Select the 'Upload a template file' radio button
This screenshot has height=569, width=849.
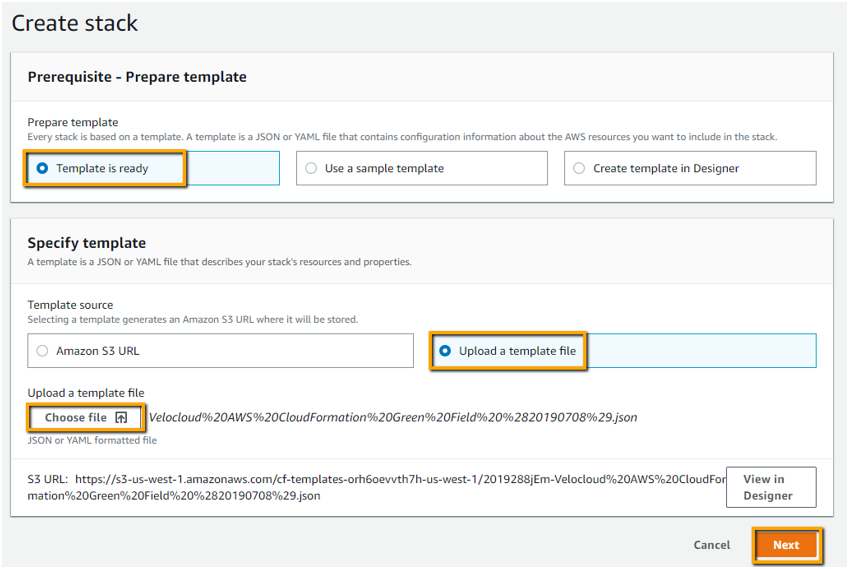[x=445, y=351]
